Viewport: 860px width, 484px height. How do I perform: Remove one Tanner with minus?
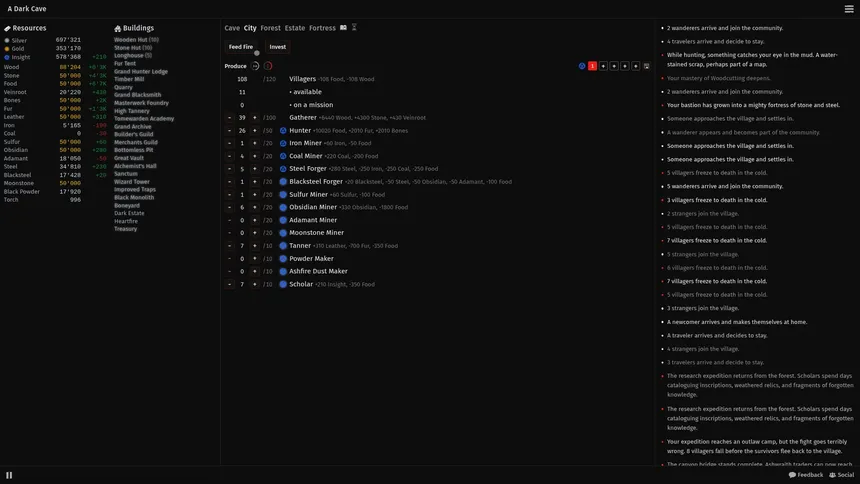(229, 246)
